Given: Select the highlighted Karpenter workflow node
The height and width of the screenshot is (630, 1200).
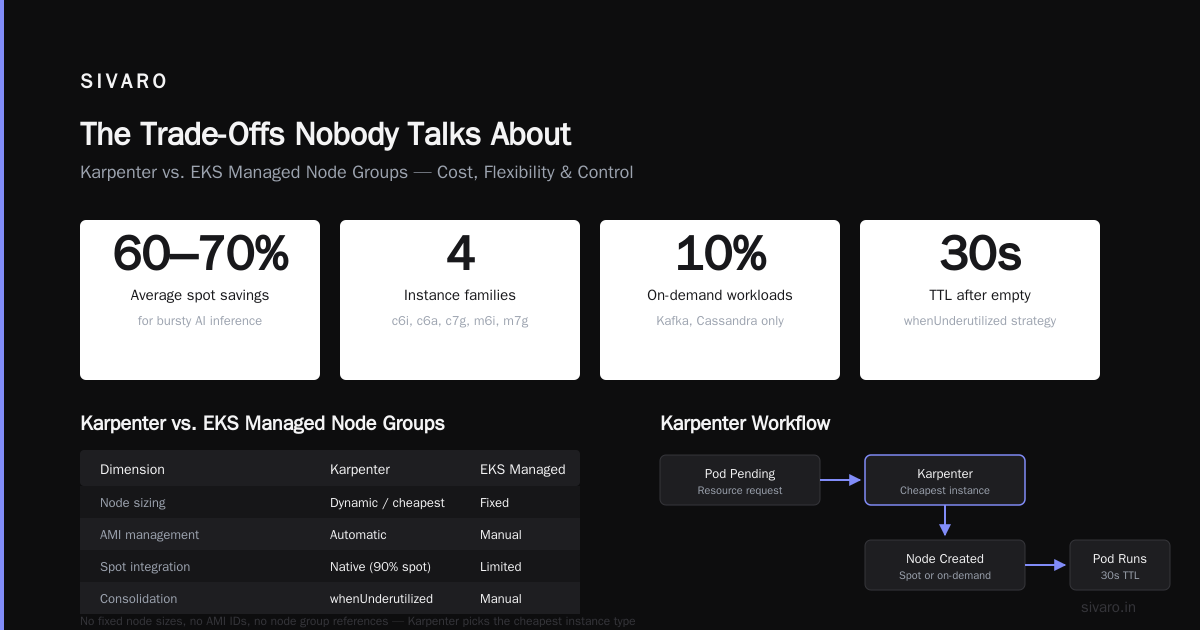Looking at the screenshot, I should tap(945, 480).
